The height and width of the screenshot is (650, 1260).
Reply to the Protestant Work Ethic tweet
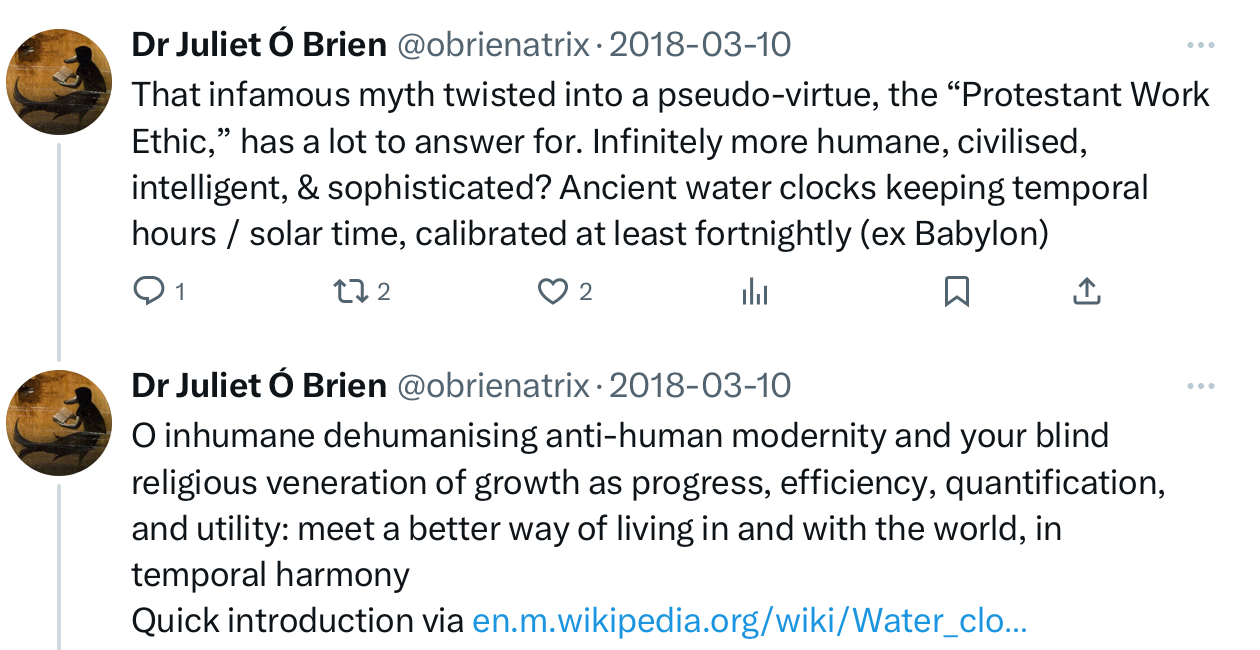tap(148, 291)
